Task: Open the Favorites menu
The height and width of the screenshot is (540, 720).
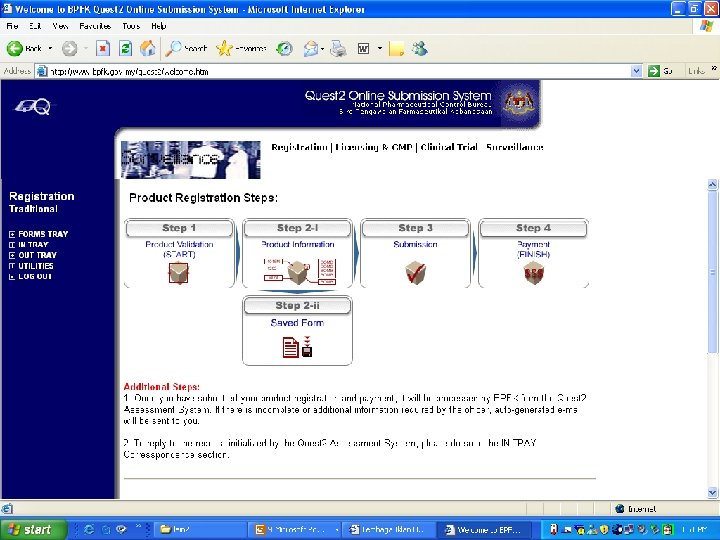Action: pos(95,26)
